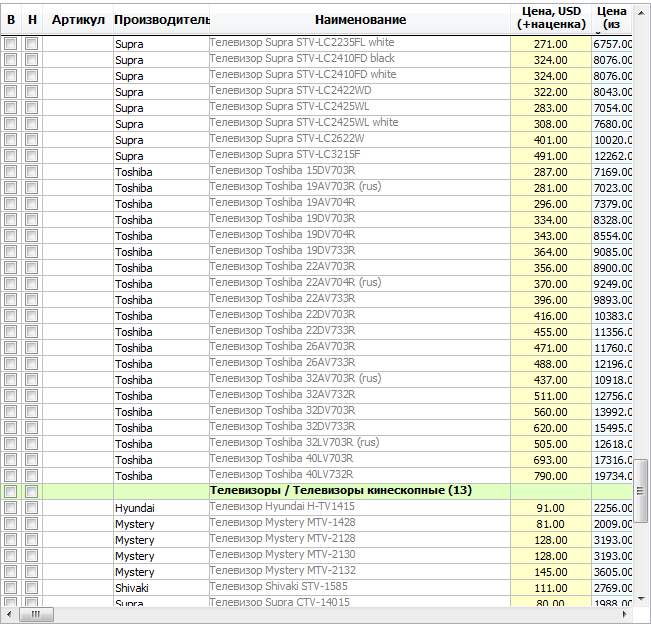Click the horizontal scrollbar thumb

pos(37,614)
